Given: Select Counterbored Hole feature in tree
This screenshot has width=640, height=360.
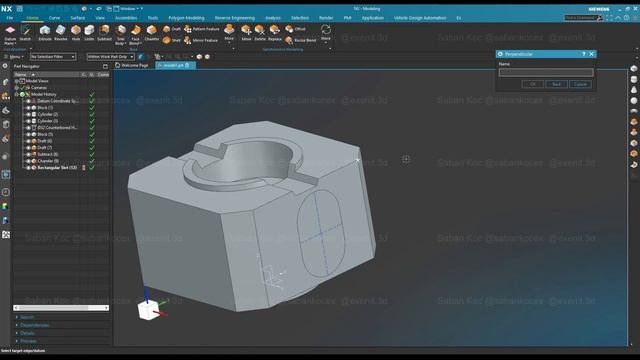Looking at the screenshot, I should click(x=57, y=128).
